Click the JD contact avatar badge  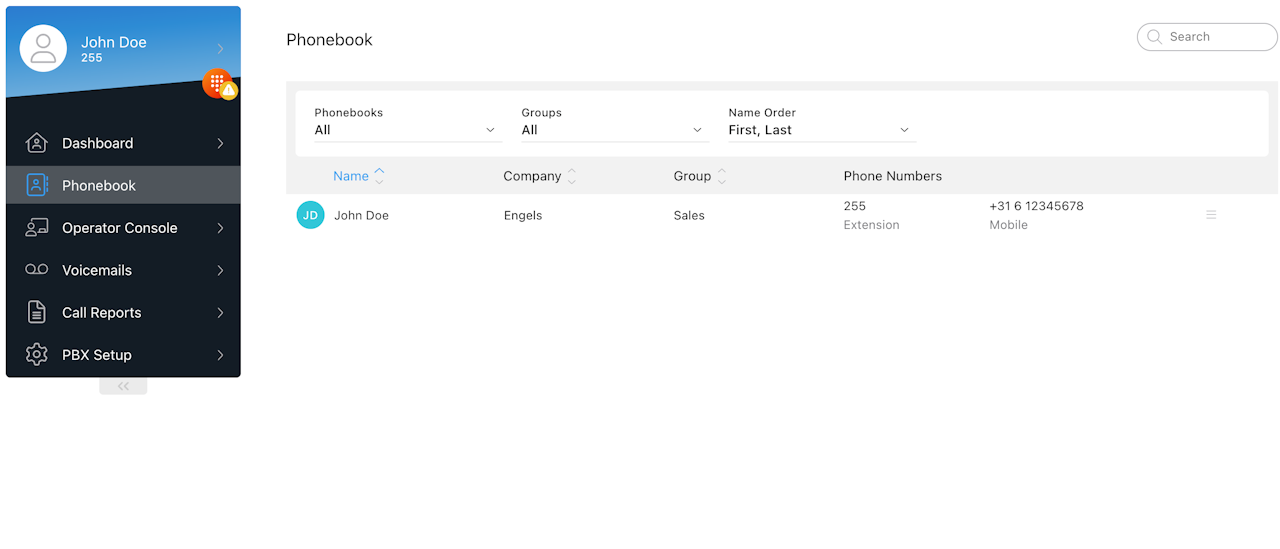tap(310, 215)
